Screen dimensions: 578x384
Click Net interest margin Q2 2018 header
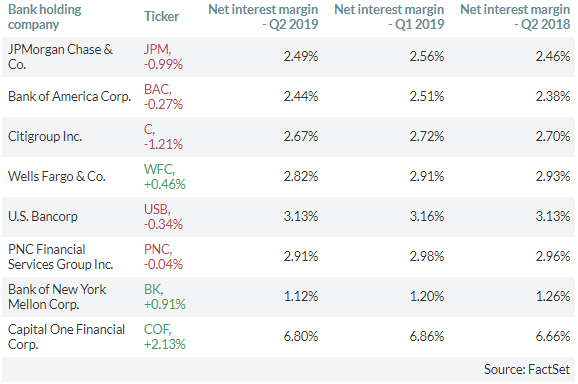(515, 17)
